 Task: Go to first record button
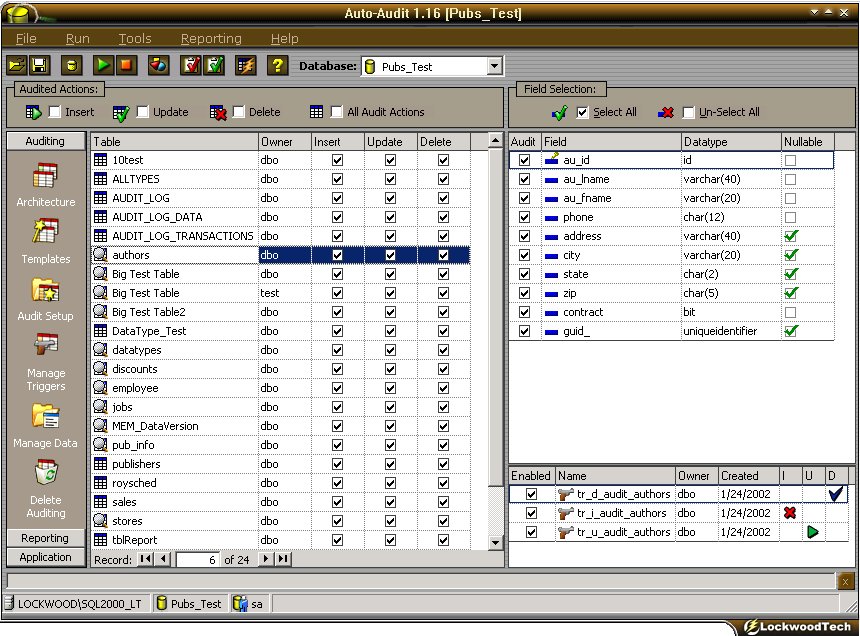pyautogui.click(x=145, y=559)
